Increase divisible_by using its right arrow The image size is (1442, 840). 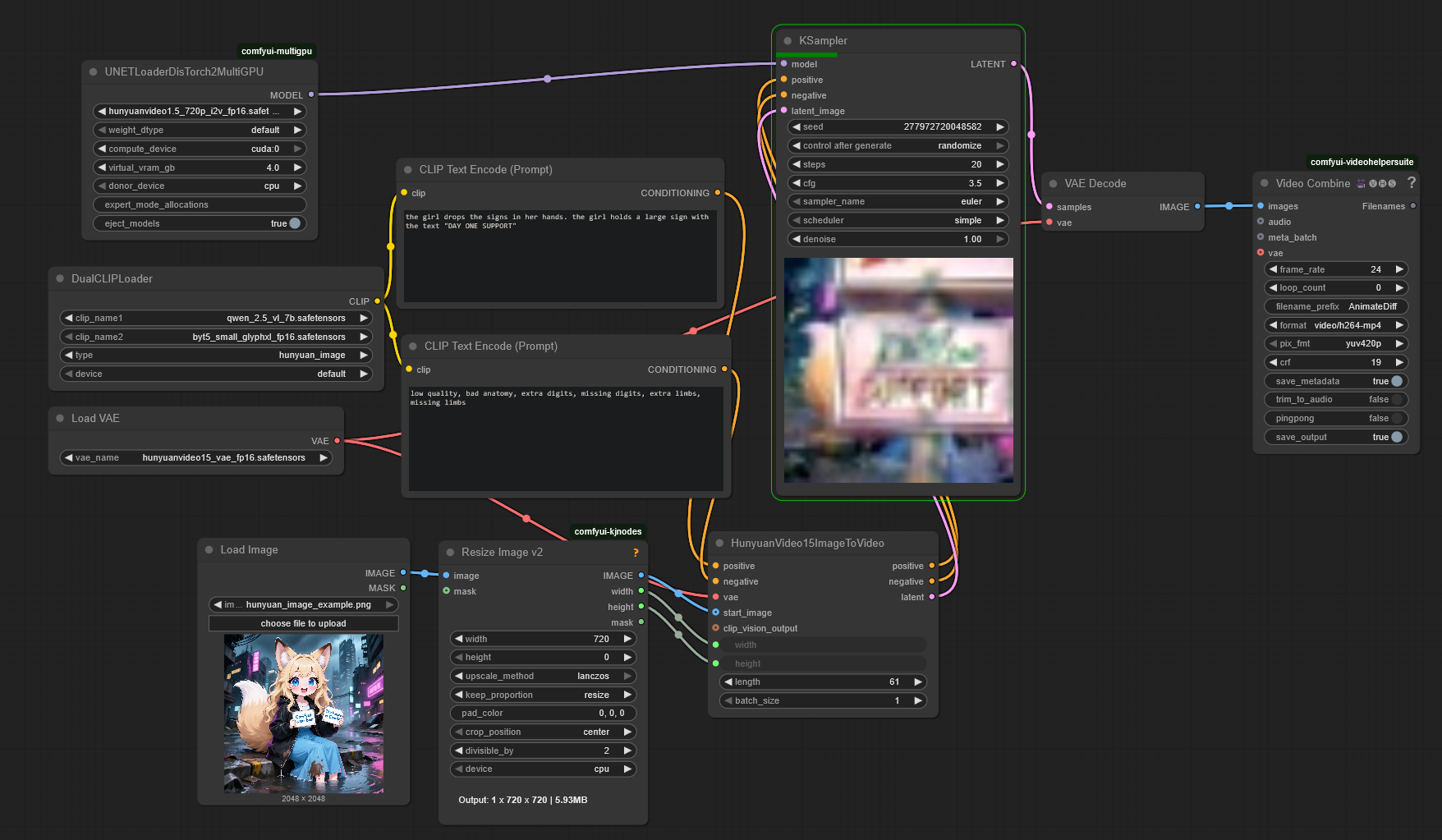coord(628,750)
